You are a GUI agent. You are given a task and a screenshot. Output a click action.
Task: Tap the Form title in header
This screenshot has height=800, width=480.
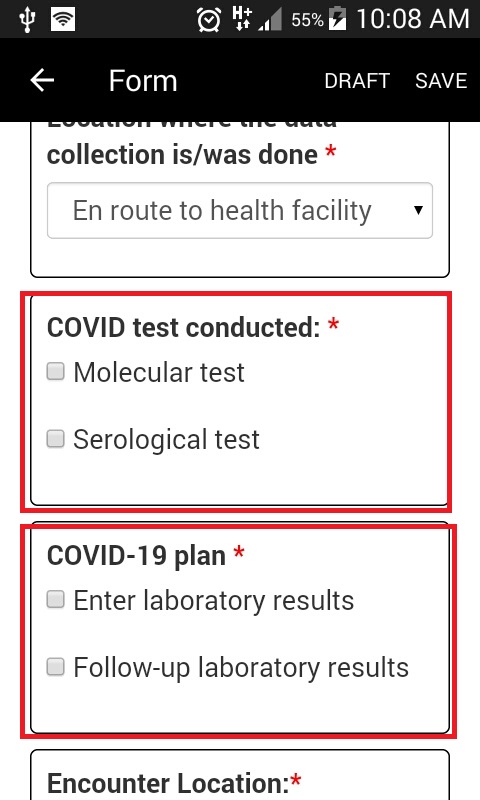pyautogui.click(x=143, y=81)
